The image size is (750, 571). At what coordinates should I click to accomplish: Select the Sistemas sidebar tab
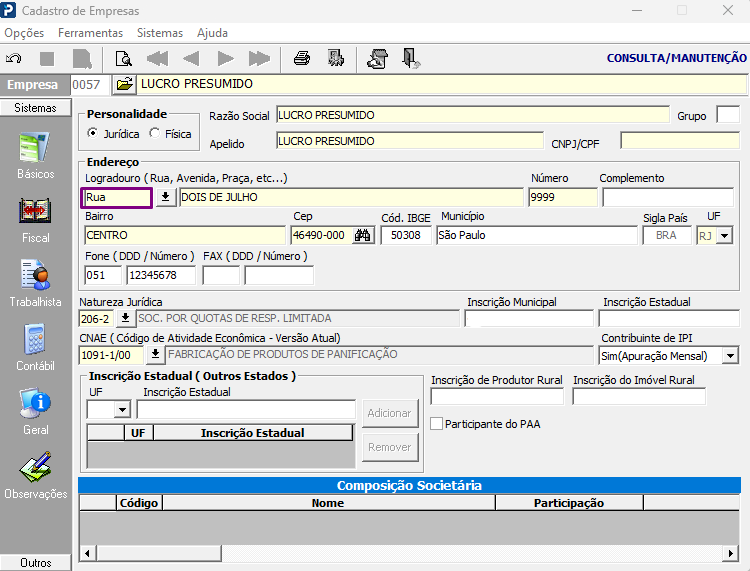35,108
